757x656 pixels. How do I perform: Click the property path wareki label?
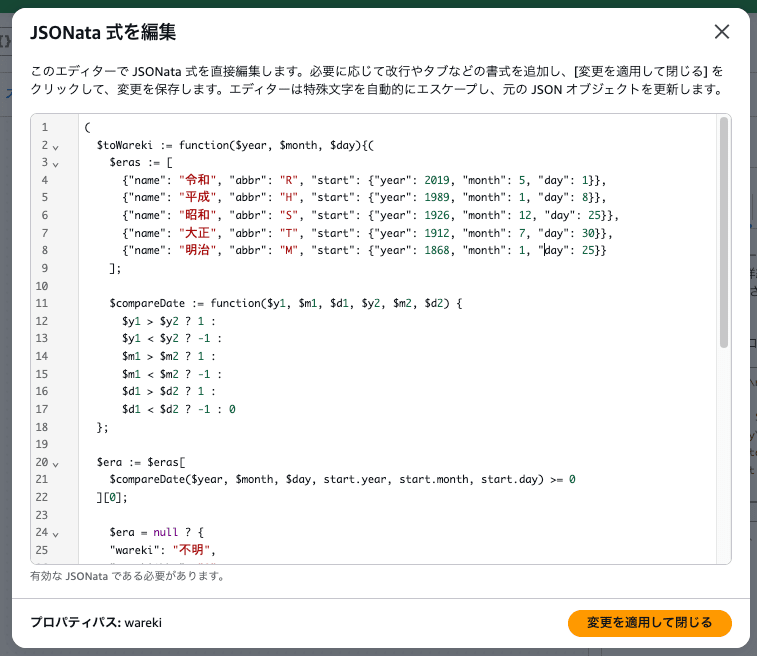pyautogui.click(x=96, y=623)
